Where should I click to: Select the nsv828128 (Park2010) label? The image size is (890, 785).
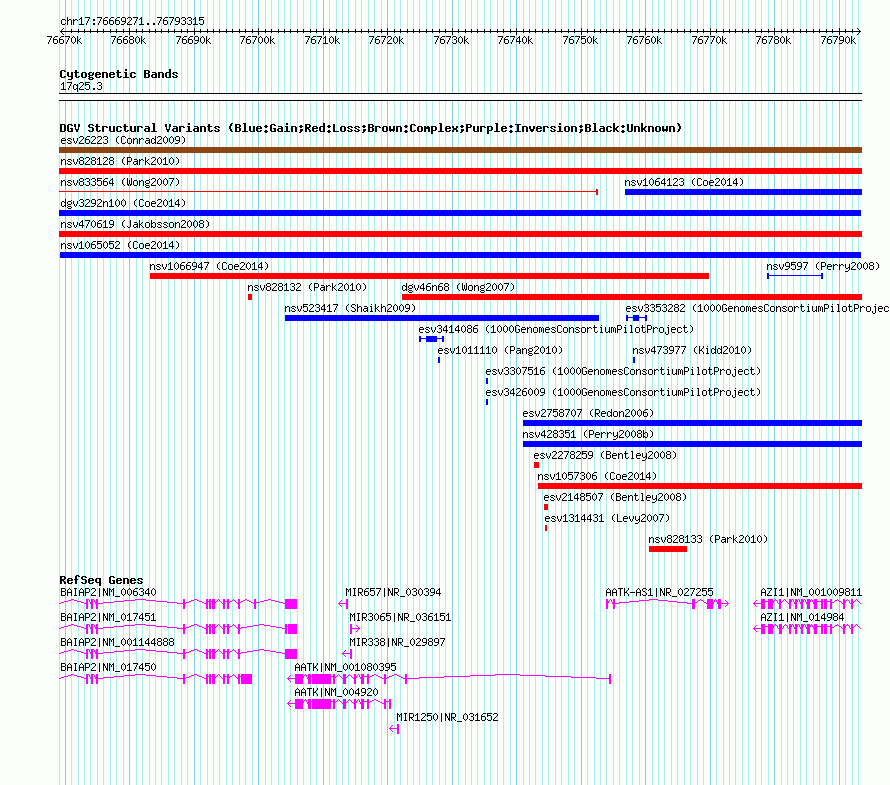(x=120, y=161)
